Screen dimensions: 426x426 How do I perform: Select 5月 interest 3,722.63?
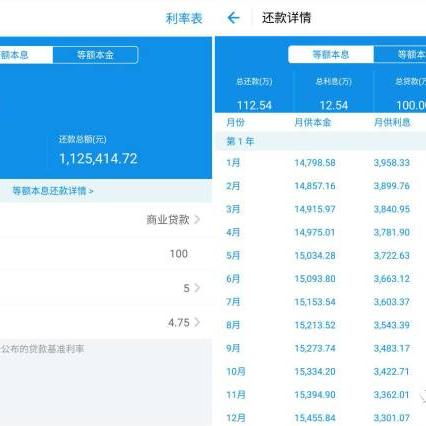(x=392, y=256)
